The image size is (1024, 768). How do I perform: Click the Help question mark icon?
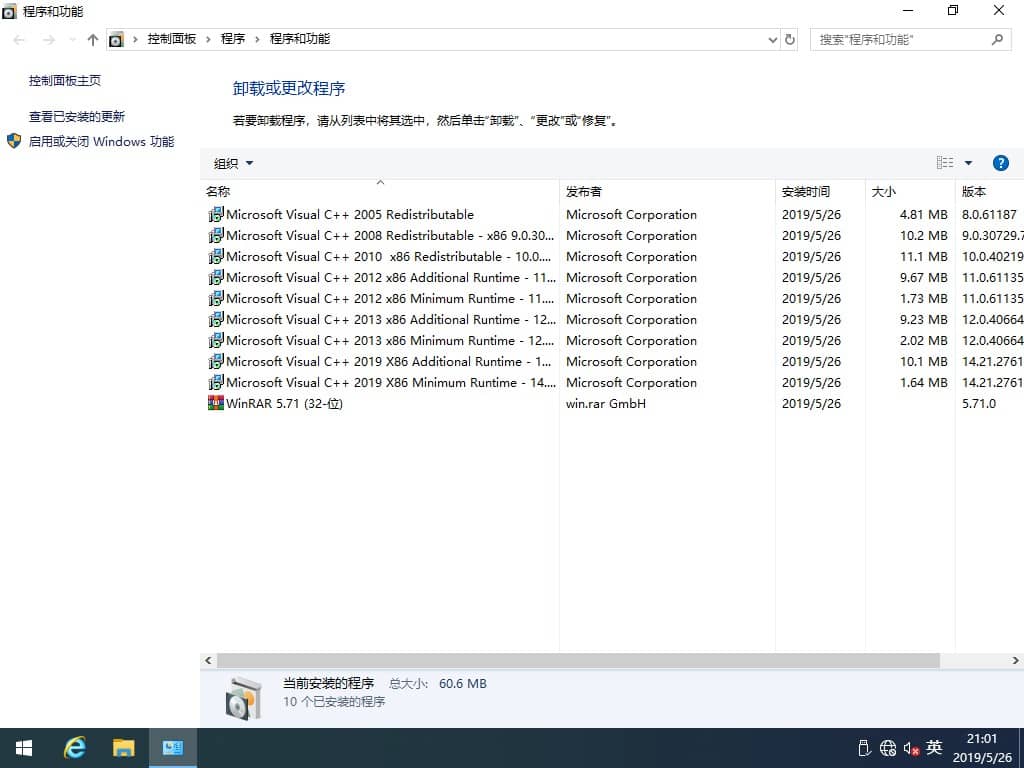click(x=1001, y=162)
